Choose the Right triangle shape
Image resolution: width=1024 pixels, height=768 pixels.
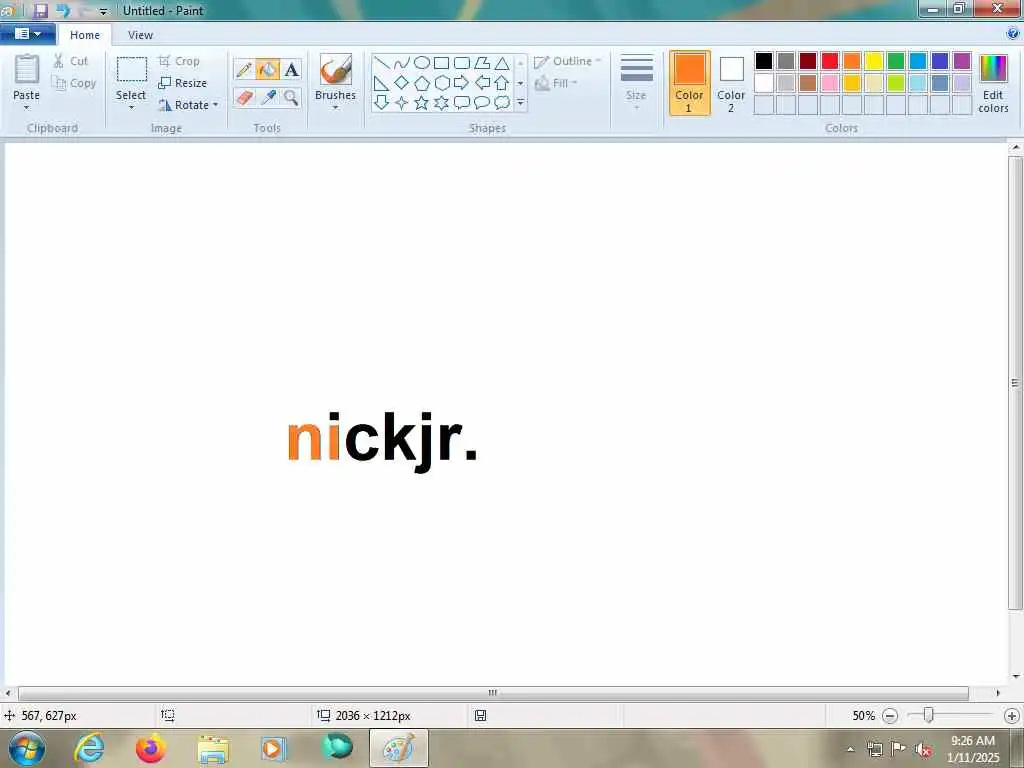382,83
